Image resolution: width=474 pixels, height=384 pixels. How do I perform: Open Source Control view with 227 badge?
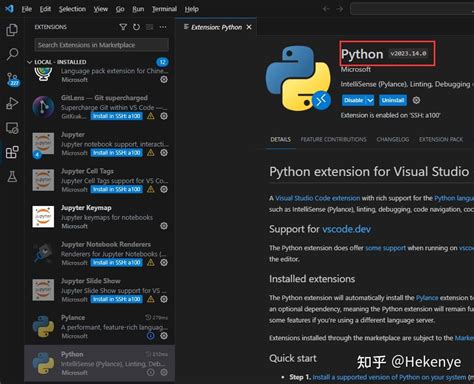(x=13, y=79)
